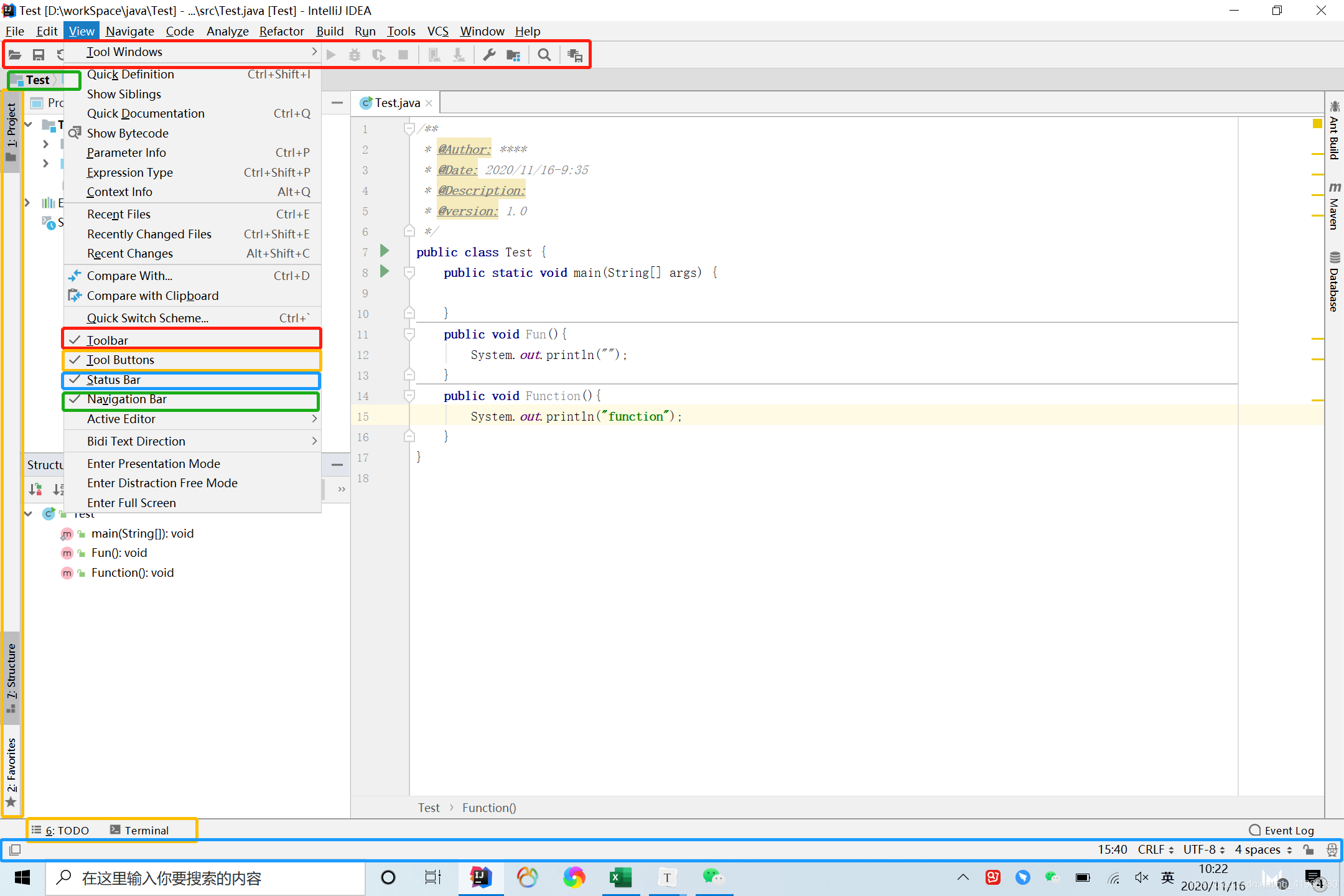Collapse the Test class in Structure tree

[28, 513]
